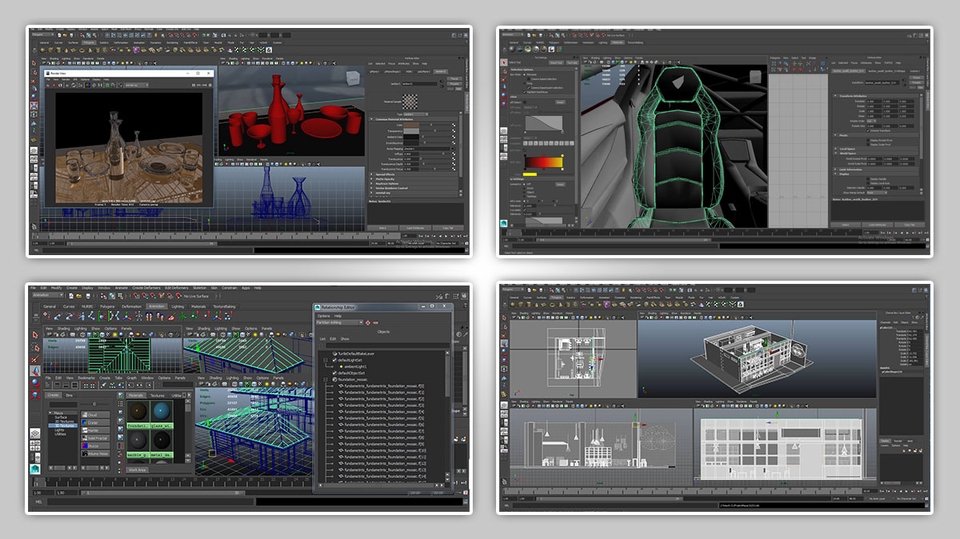Viewport: 960px width, 539px height.
Task: Open Textures tab in bottom-left Hypershade
Action: (x=157, y=395)
